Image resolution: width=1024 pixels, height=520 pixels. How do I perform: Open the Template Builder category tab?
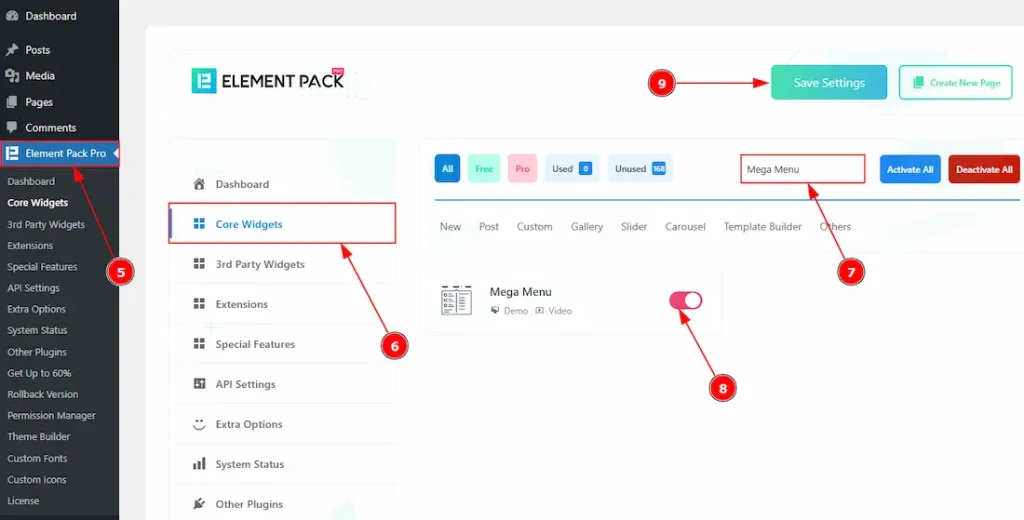click(762, 227)
